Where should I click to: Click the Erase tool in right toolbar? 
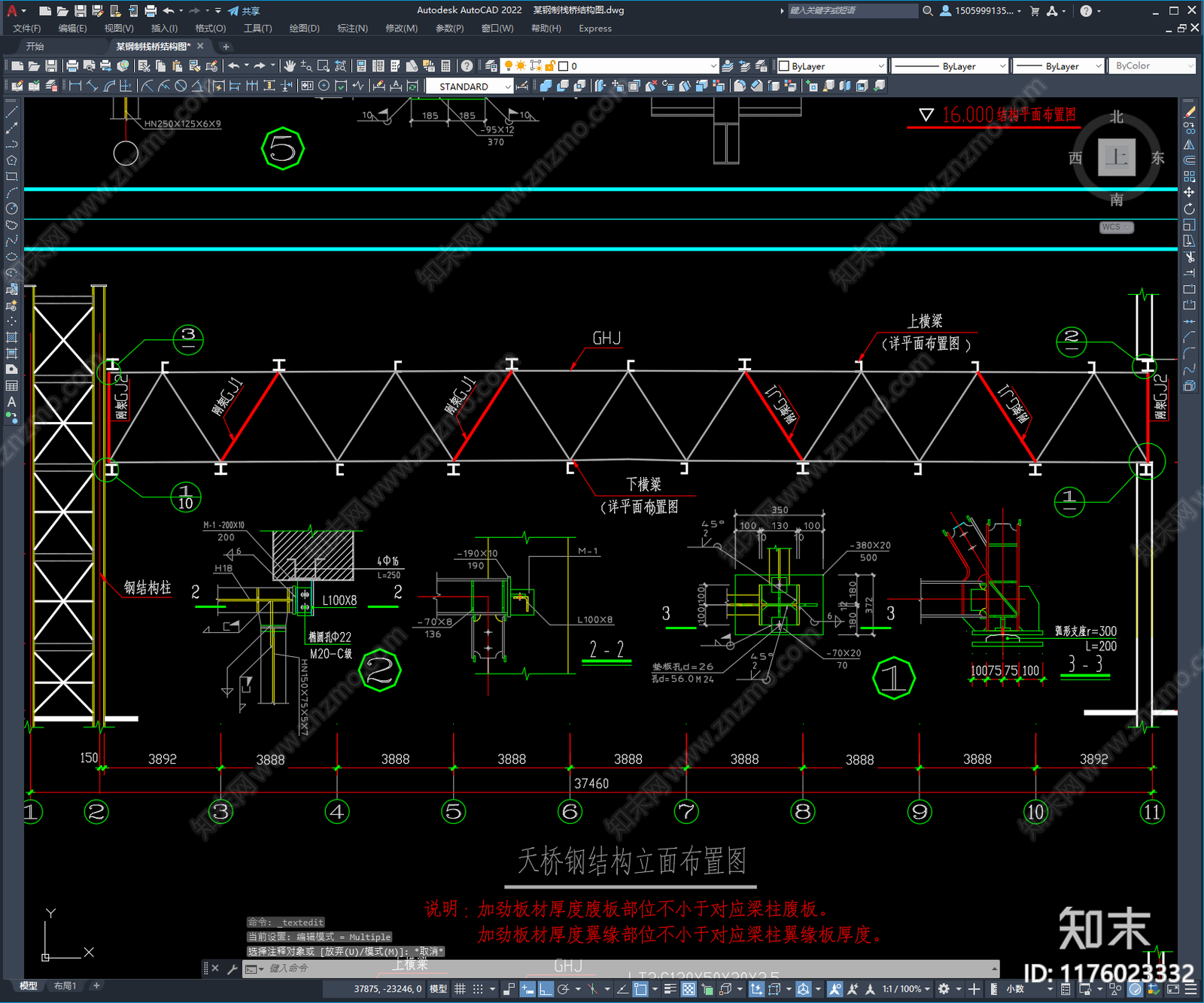click(1189, 112)
